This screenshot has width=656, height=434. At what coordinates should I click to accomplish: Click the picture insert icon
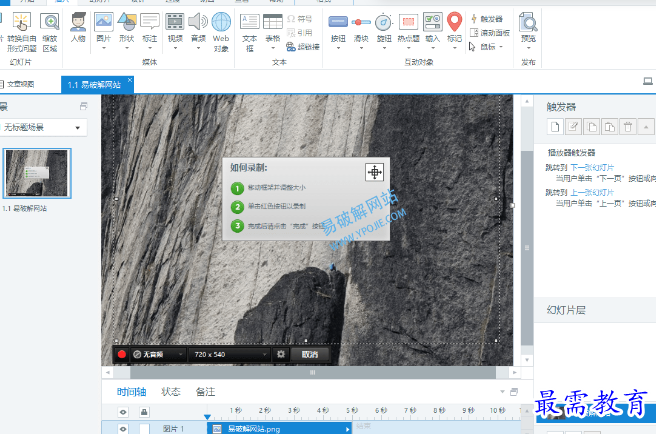click(x=104, y=22)
